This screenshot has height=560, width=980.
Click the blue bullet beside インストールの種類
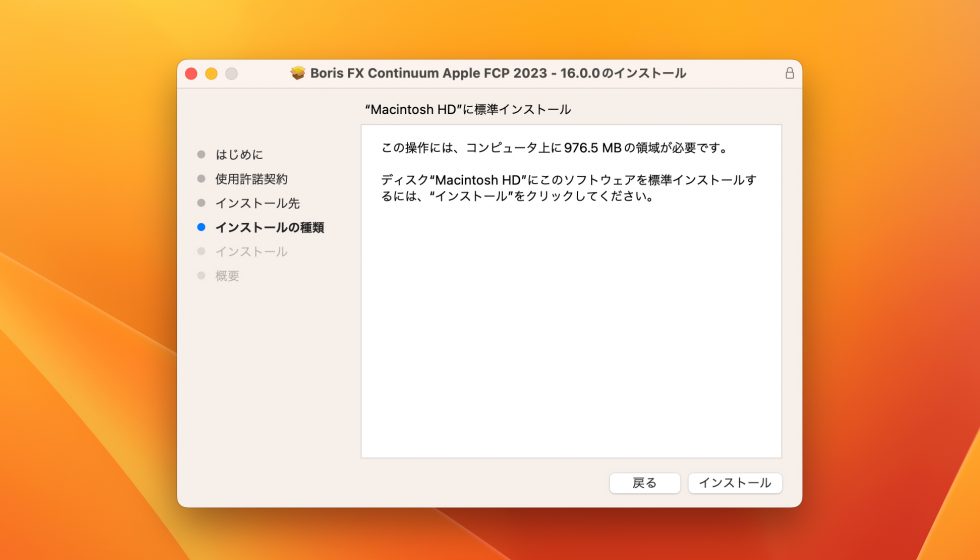(x=201, y=228)
